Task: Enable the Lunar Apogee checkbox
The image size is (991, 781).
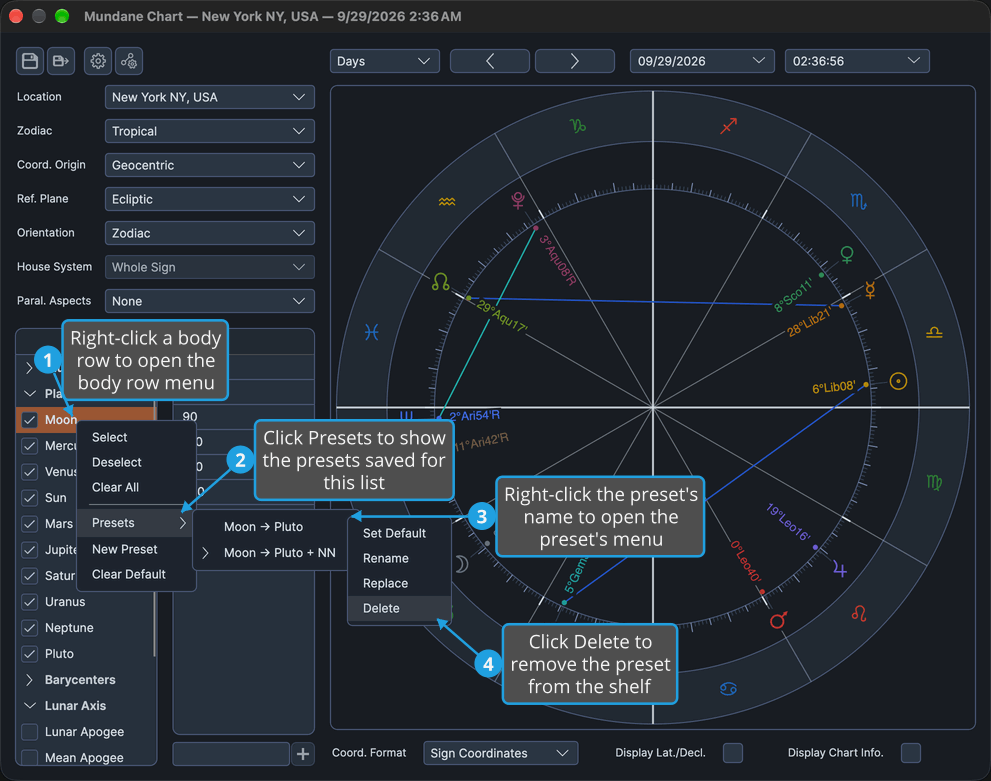Action: point(30,732)
